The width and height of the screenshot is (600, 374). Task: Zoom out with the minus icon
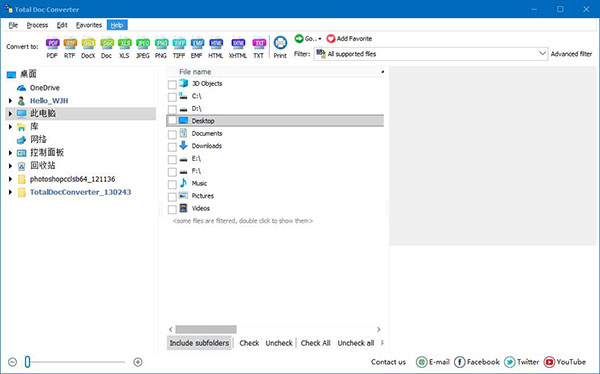[x=13, y=362]
